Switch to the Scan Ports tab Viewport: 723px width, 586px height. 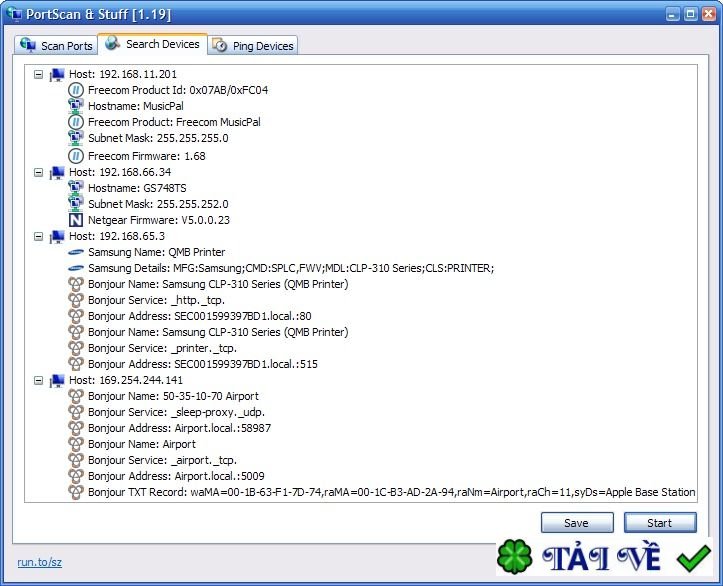point(56,46)
